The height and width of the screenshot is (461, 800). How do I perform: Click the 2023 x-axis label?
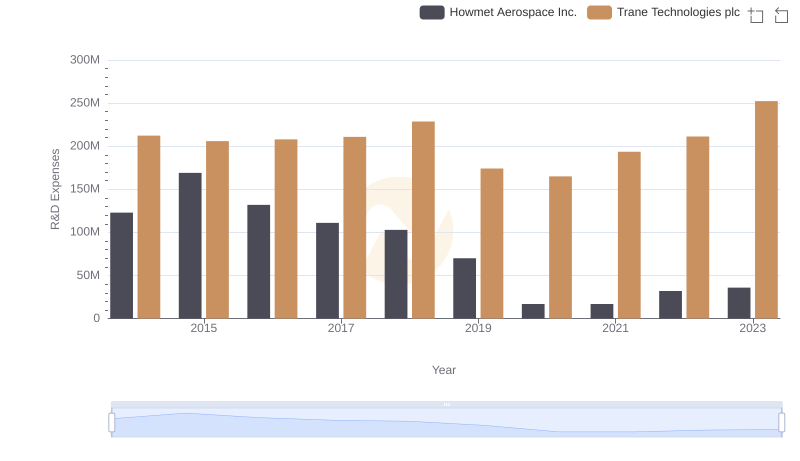coord(753,328)
